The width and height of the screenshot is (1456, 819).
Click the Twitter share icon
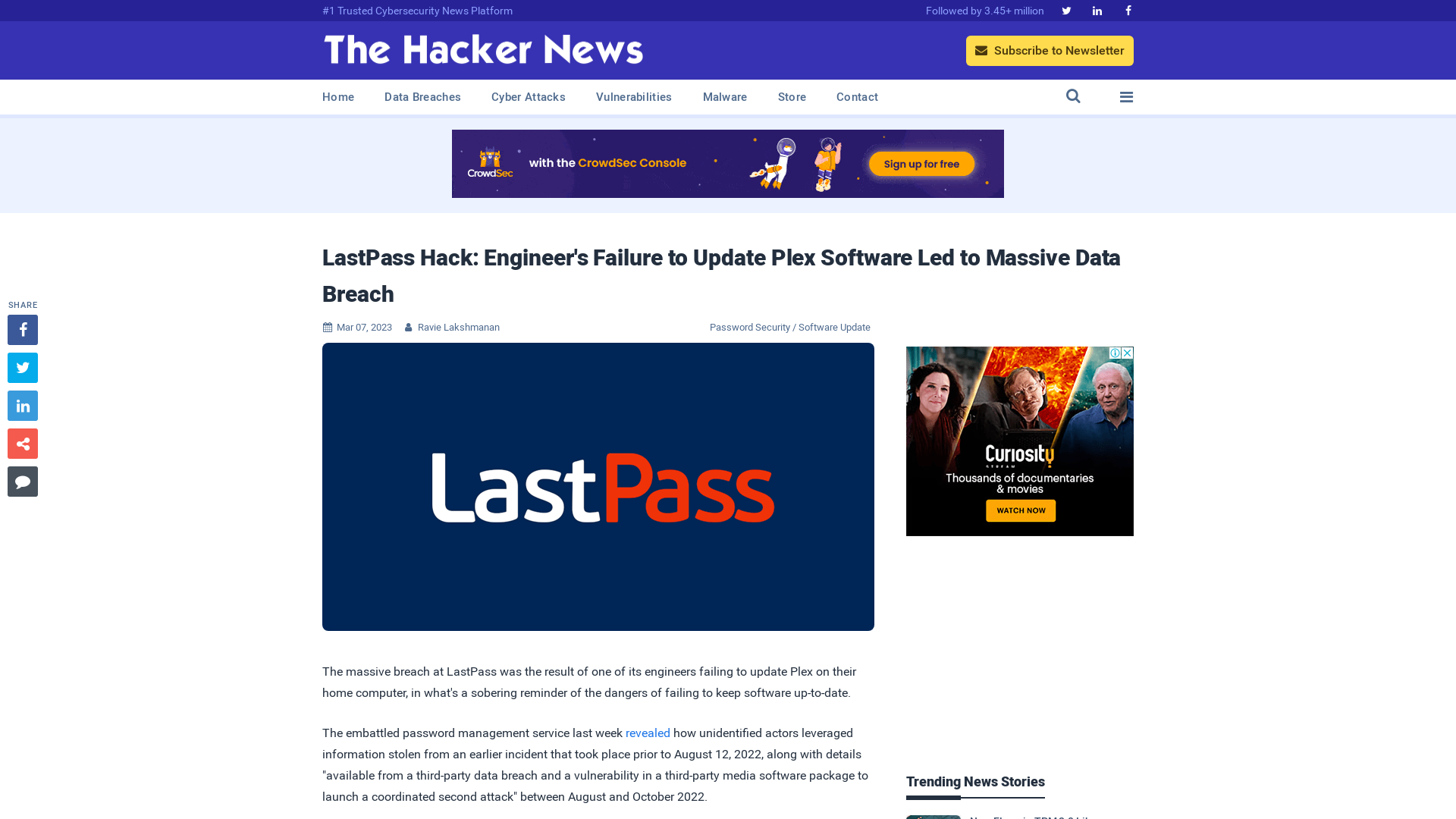22,367
